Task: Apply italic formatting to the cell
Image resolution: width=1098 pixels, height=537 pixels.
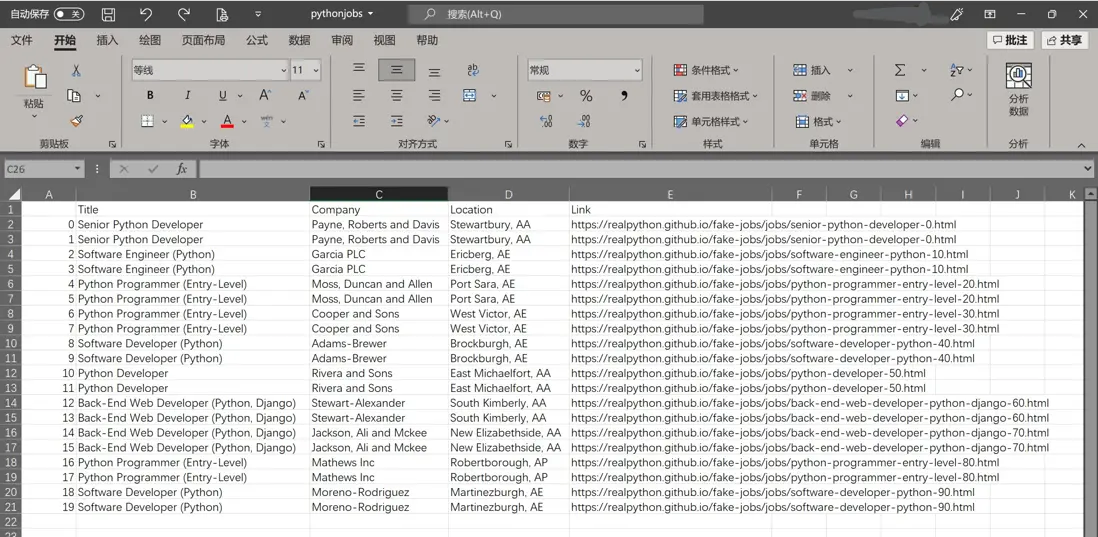Action: click(x=187, y=96)
